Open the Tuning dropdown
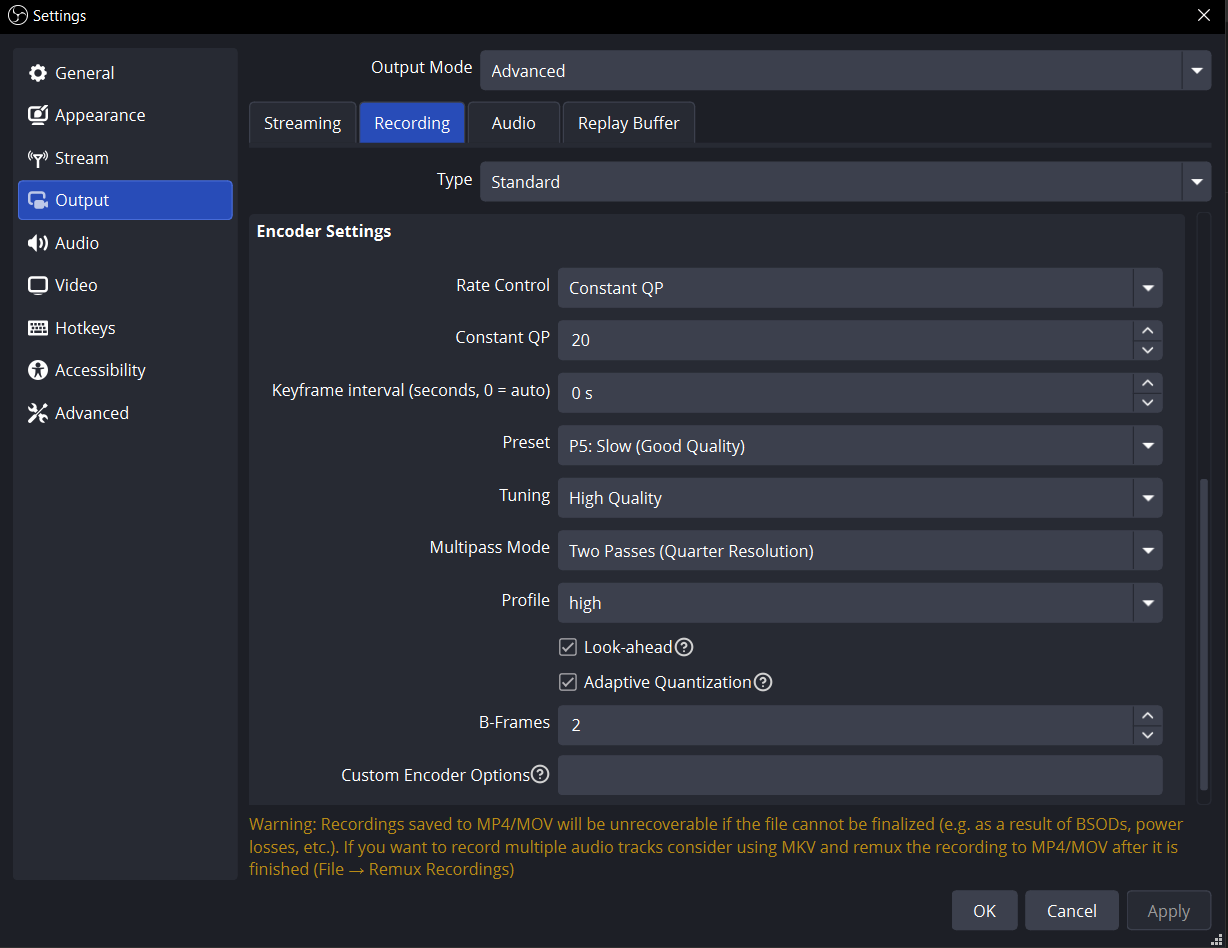The image size is (1228, 948). [860, 498]
